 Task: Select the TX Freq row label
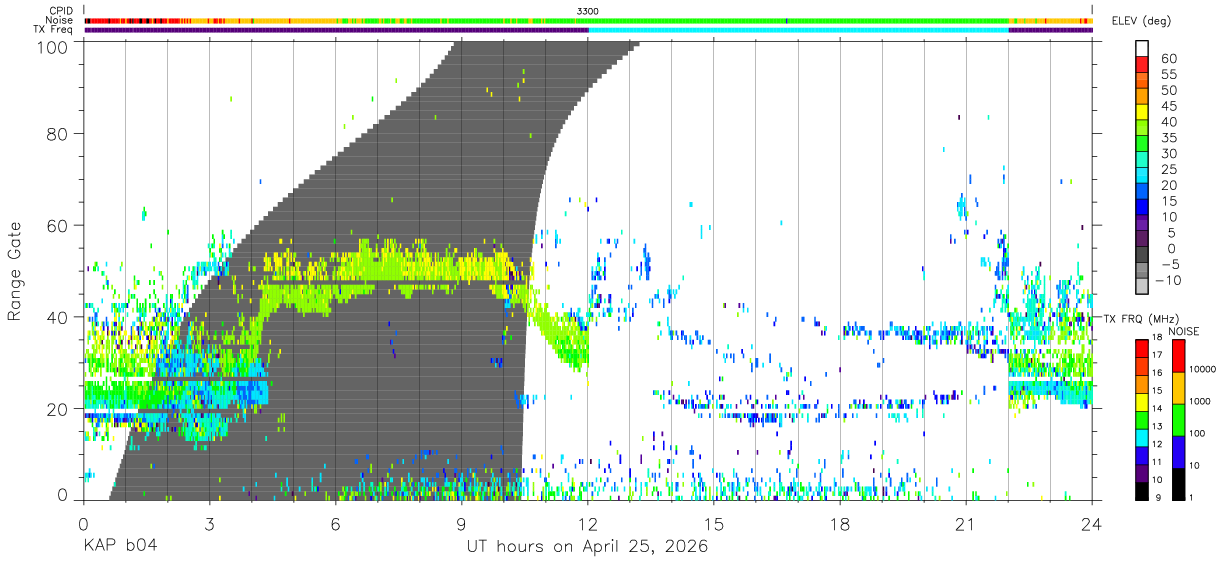[55, 29]
